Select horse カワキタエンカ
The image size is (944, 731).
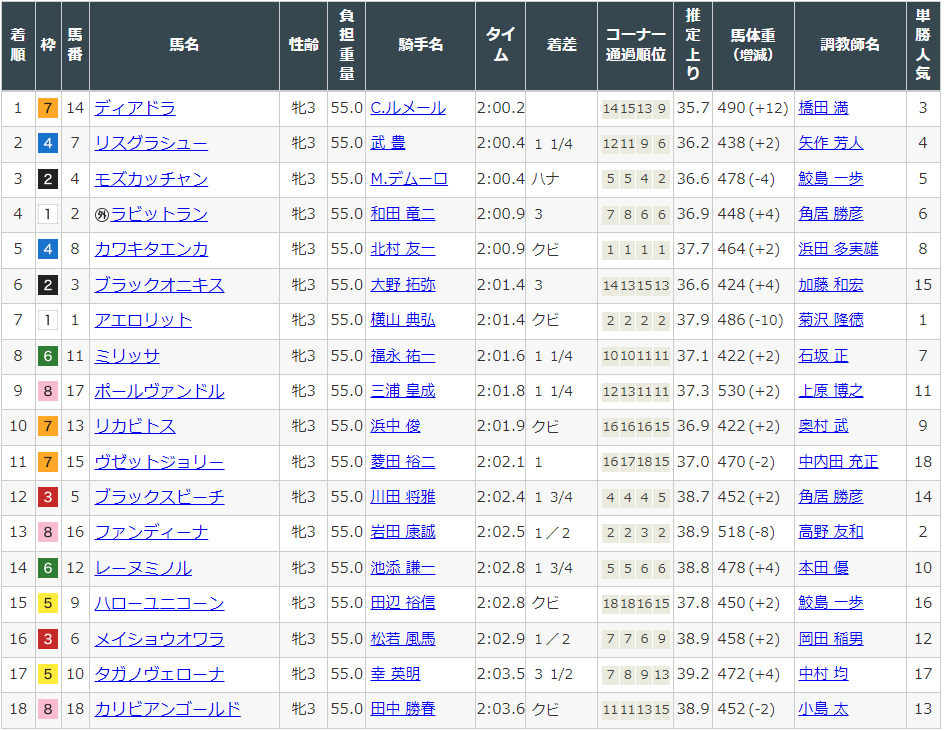coord(151,249)
